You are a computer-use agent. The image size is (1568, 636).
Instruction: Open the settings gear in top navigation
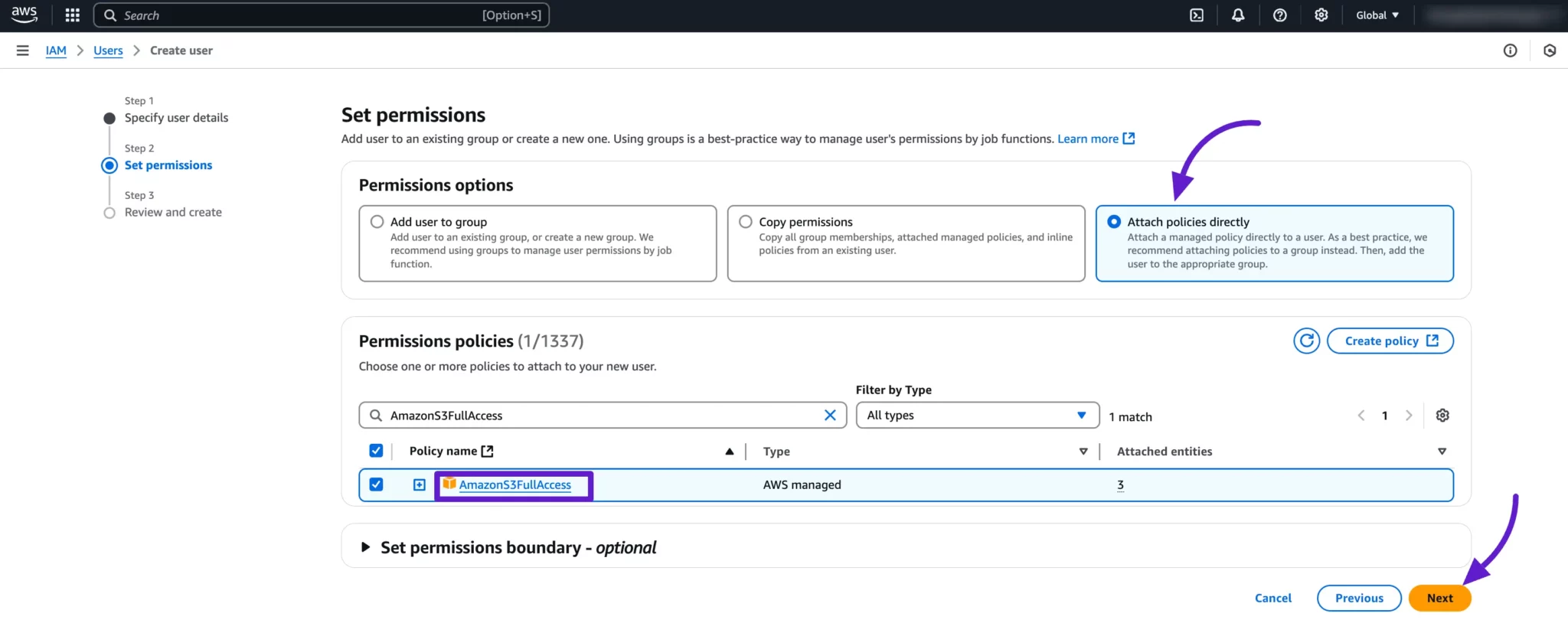pyautogui.click(x=1321, y=15)
